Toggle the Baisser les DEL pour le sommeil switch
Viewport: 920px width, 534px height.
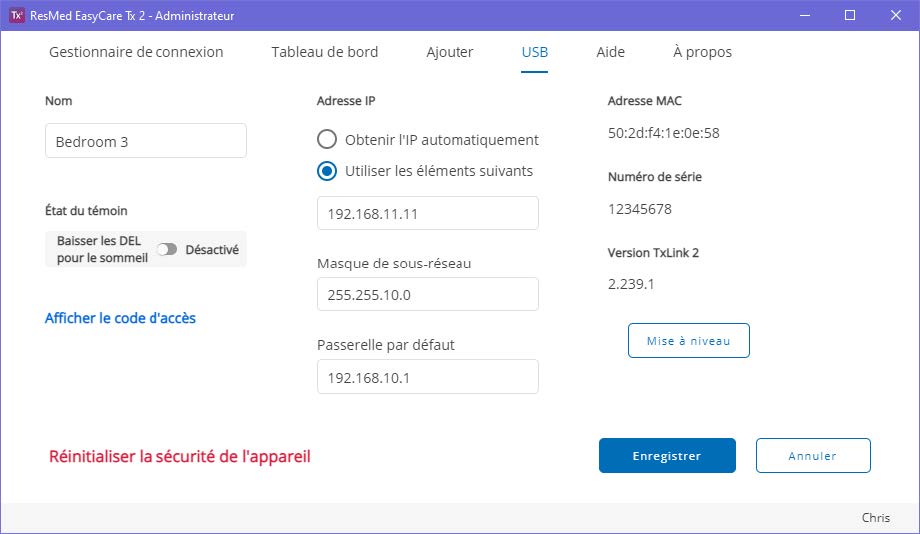pyautogui.click(x=167, y=249)
